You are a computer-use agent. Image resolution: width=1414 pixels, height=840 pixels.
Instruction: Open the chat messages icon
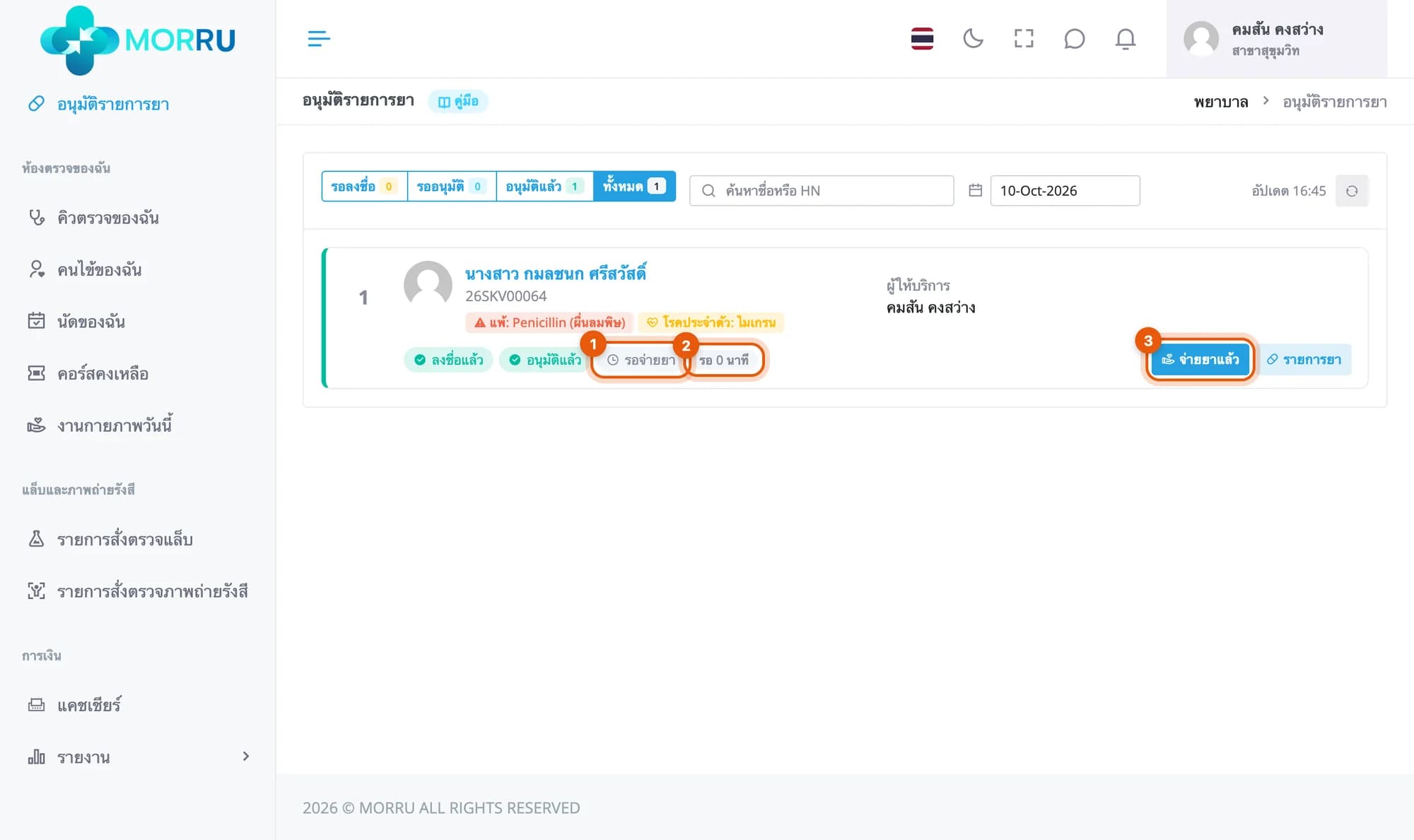[1074, 38]
